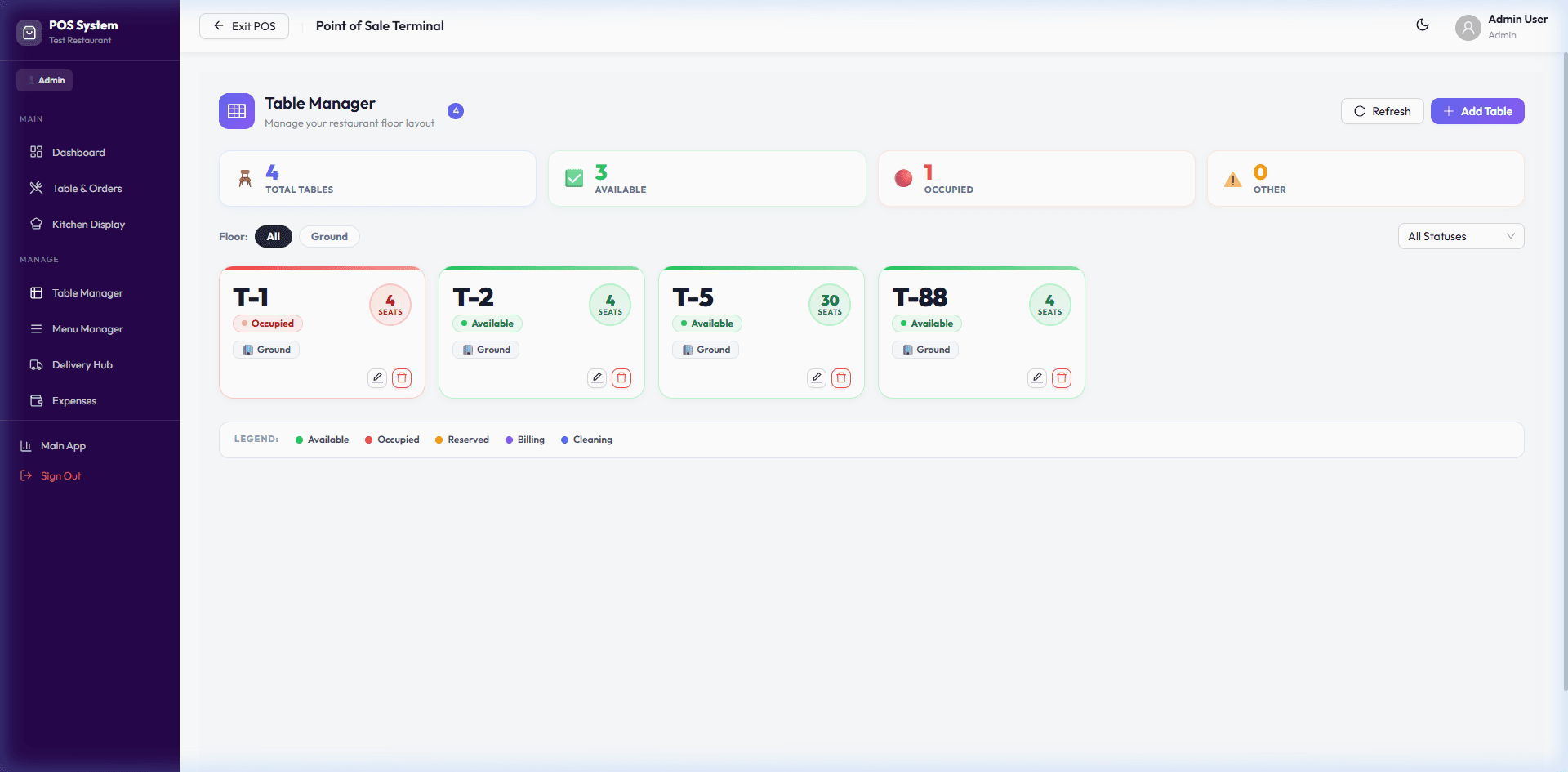Delete table T-88 using its trash icon
Image resolution: width=1568 pixels, height=772 pixels.
tap(1061, 377)
